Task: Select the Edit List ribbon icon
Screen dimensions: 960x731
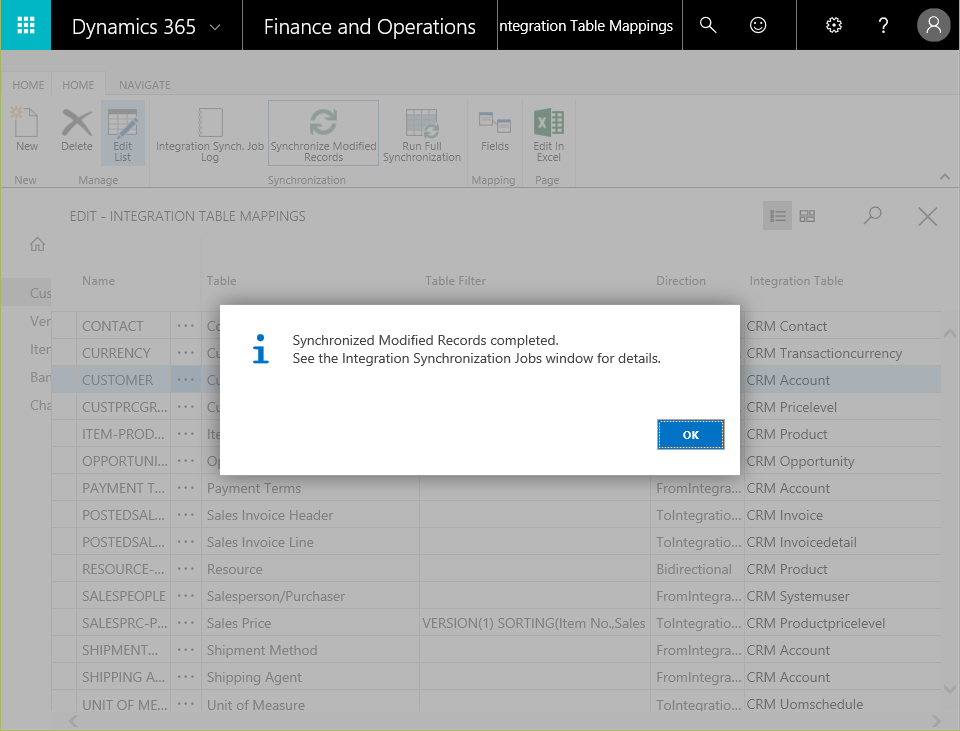Action: [122, 133]
